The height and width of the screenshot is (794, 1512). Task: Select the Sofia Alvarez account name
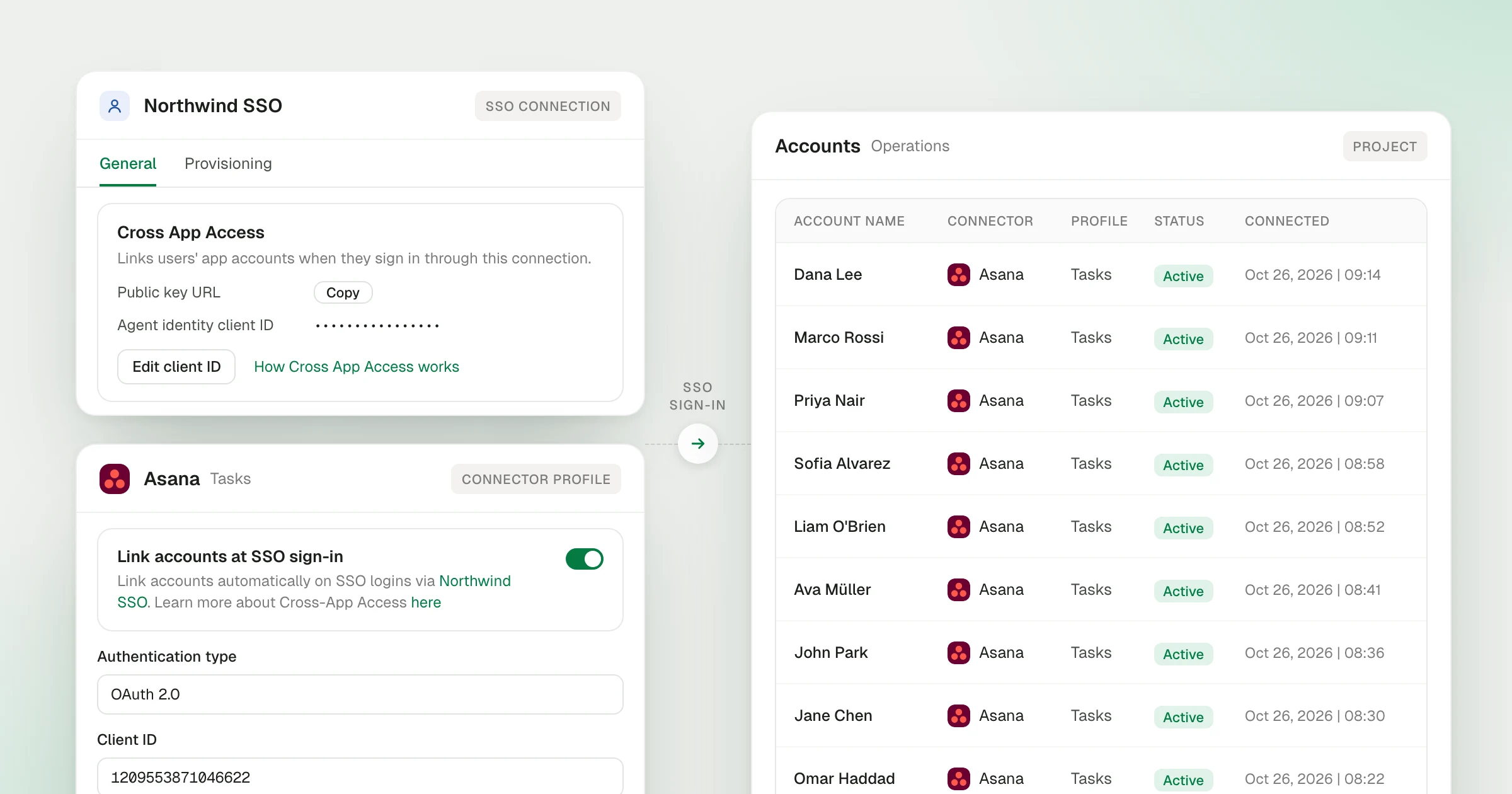click(842, 464)
